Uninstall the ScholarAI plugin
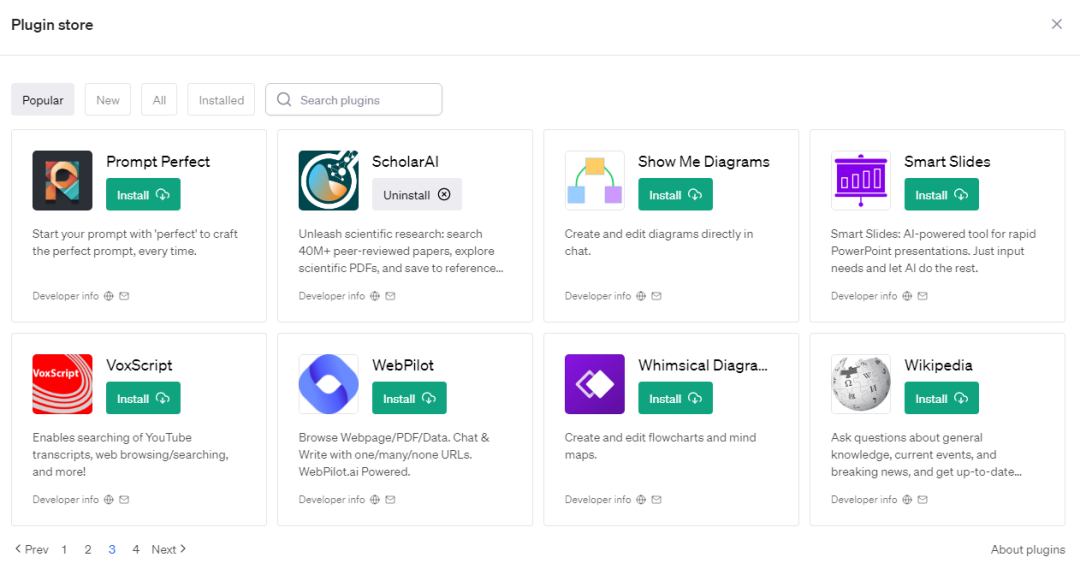 pos(417,195)
